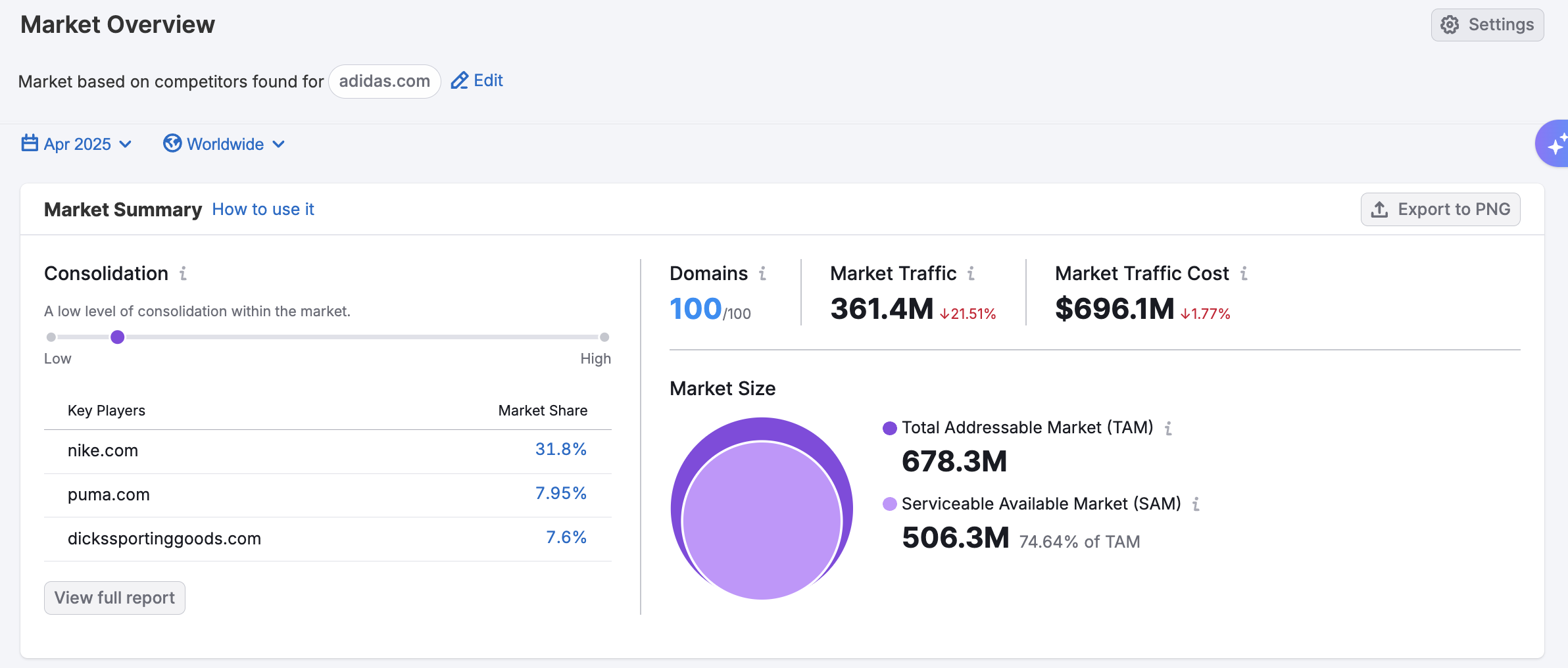Screen dimensions: 1568x668
Task: Click the light purple SAM circle in chart
Action: (762, 521)
